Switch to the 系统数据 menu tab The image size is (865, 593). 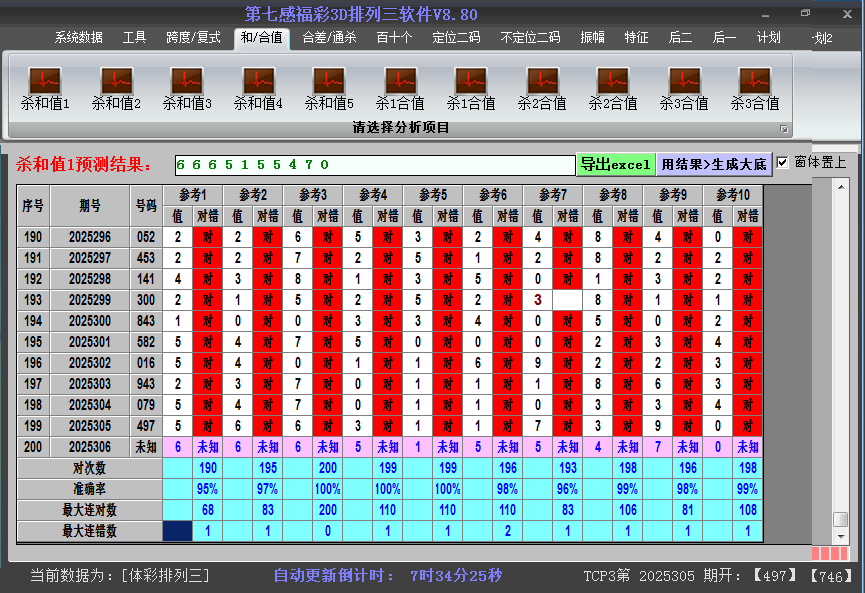click(x=77, y=38)
